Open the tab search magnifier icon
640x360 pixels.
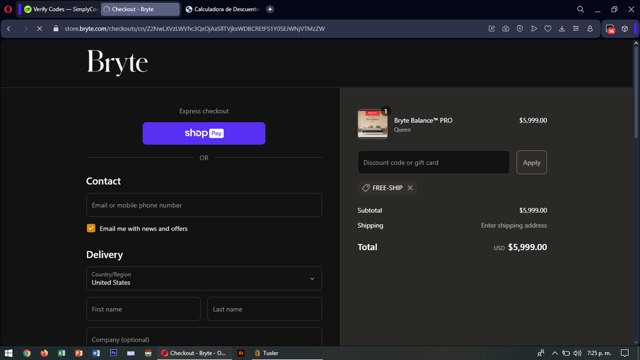coord(580,9)
